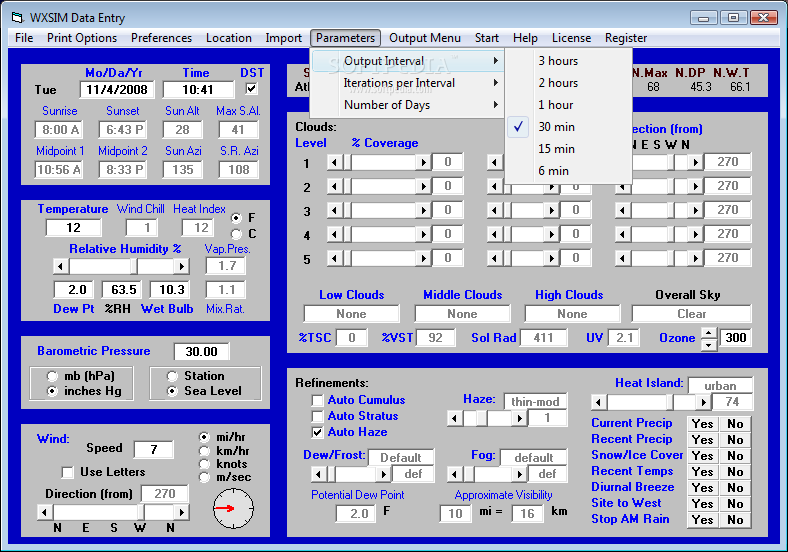
Task: Select the F temperature unit
Action: tap(236, 218)
